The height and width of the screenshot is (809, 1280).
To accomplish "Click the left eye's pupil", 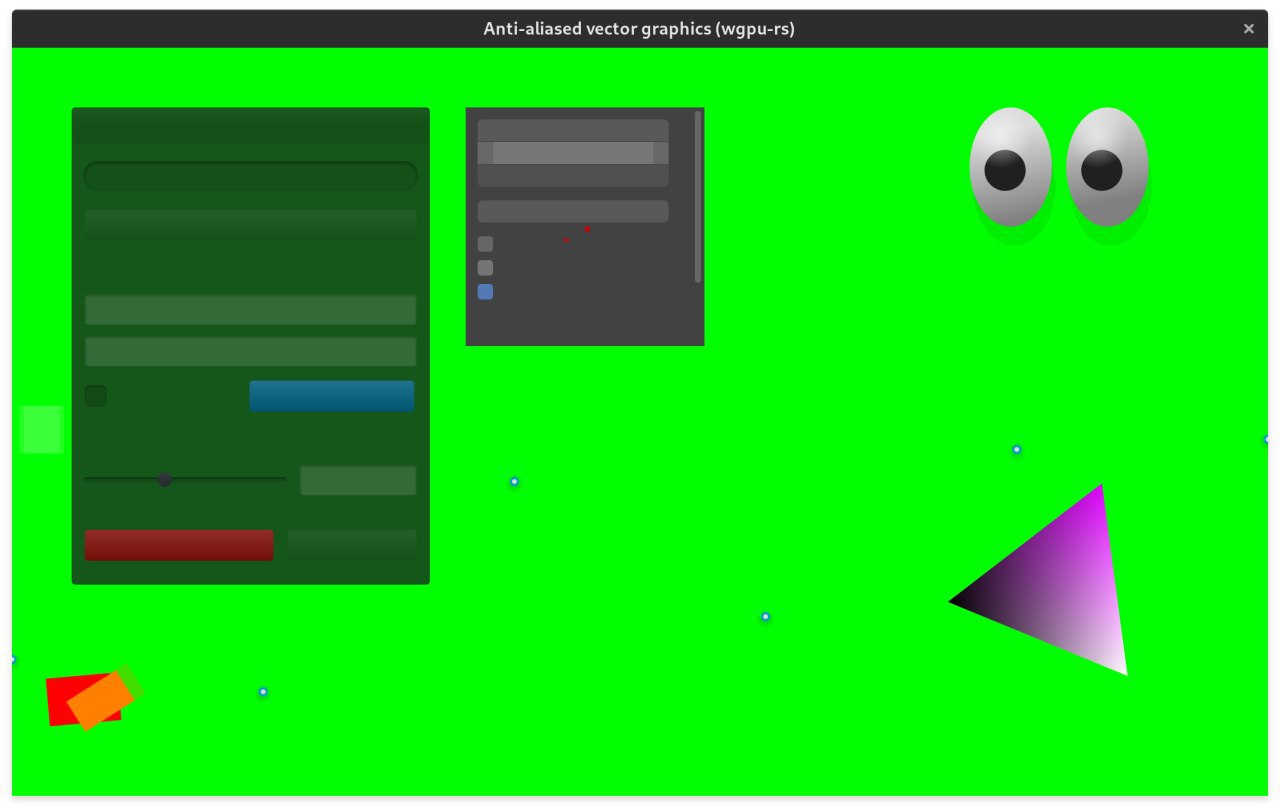I will (x=1005, y=171).
